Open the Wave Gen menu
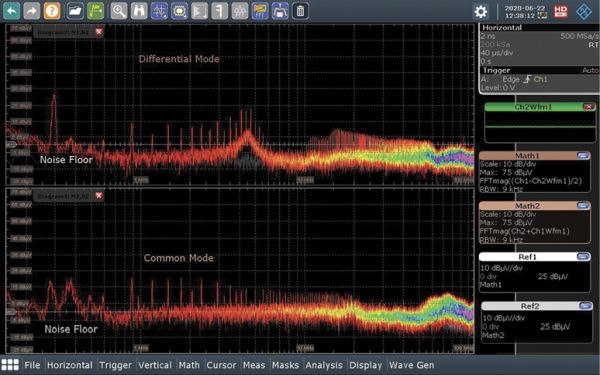Image resolution: width=600 pixels, height=375 pixels. [411, 365]
